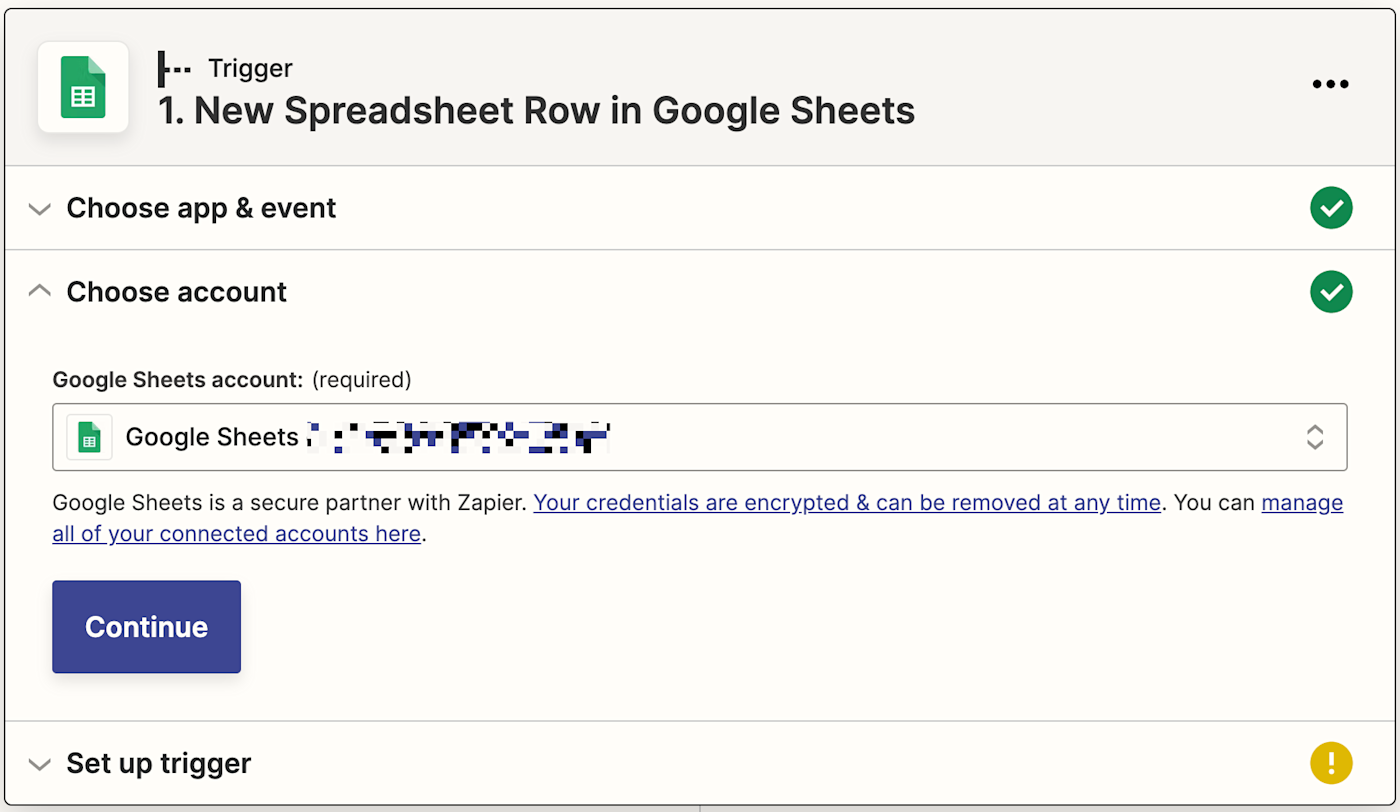Click the Choose app & event heading

click(x=201, y=208)
